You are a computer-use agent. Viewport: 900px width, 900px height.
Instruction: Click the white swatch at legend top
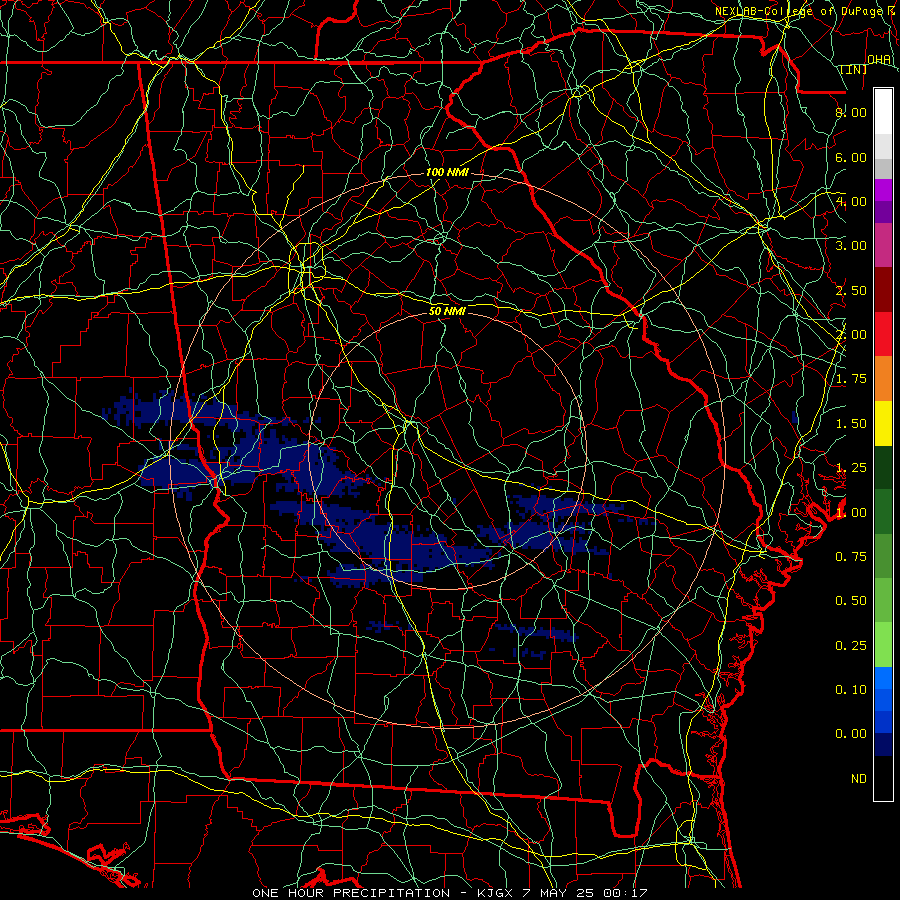[883, 112]
